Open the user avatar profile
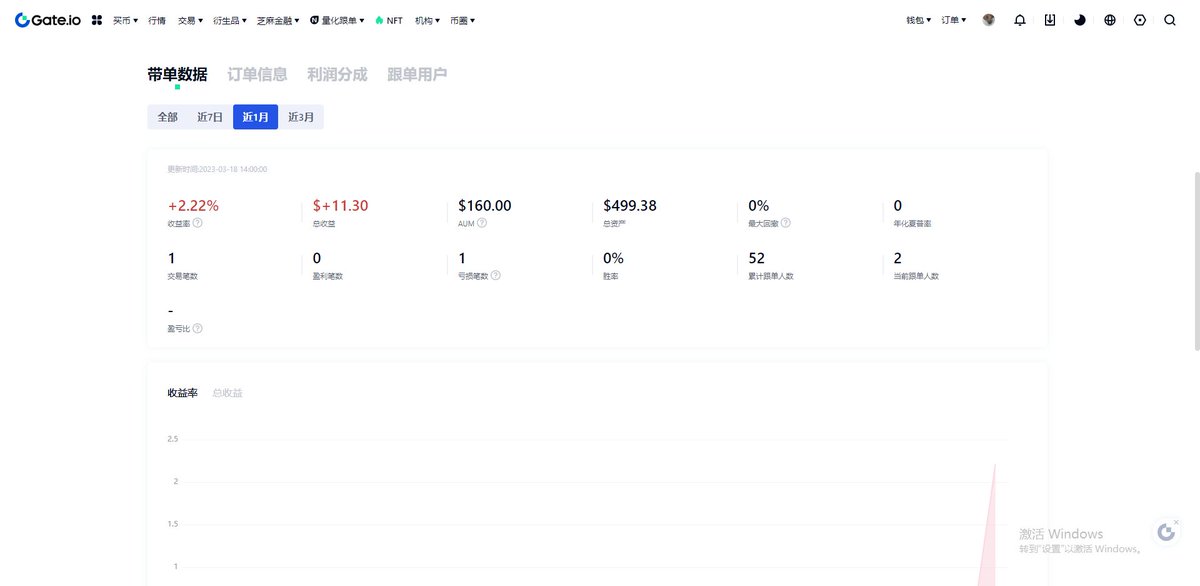 click(989, 20)
